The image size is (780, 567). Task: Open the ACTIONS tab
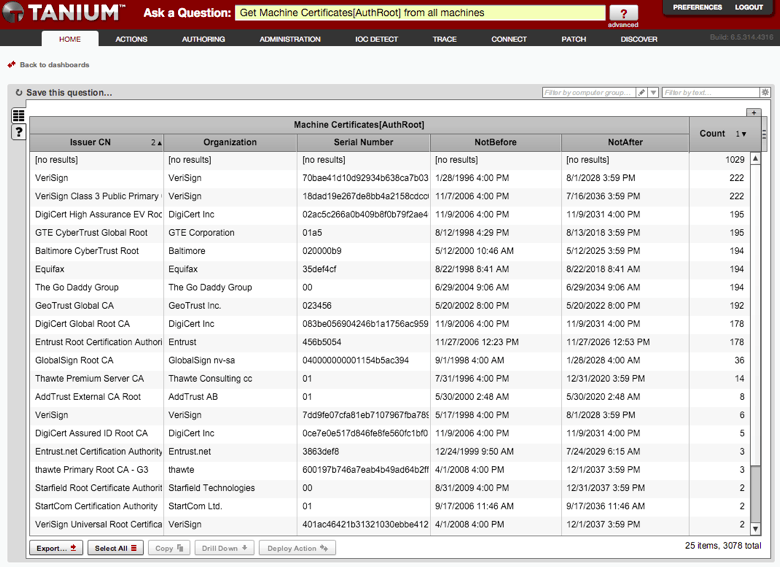click(x=131, y=39)
